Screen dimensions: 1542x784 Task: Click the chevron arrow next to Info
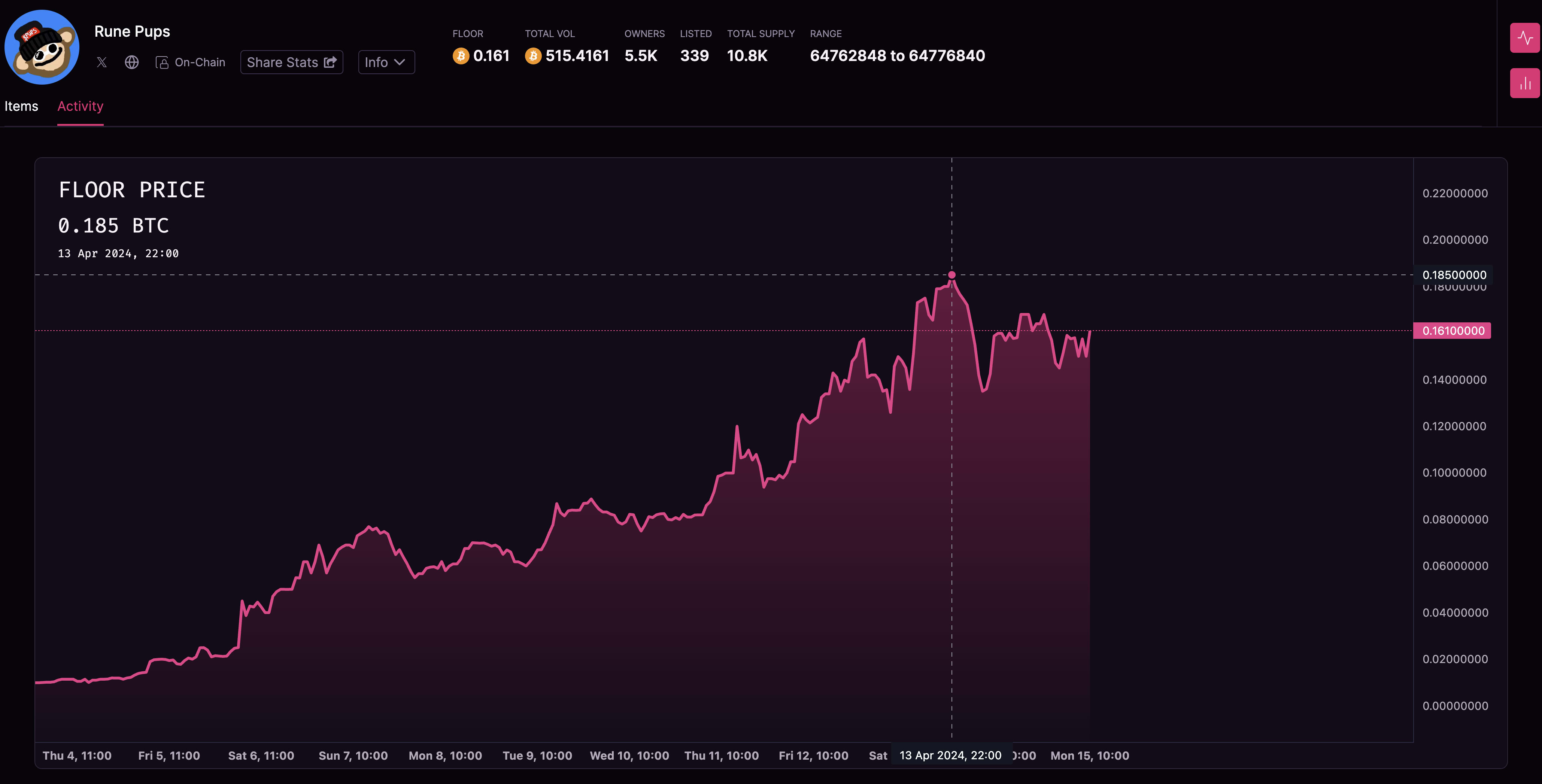tap(400, 62)
